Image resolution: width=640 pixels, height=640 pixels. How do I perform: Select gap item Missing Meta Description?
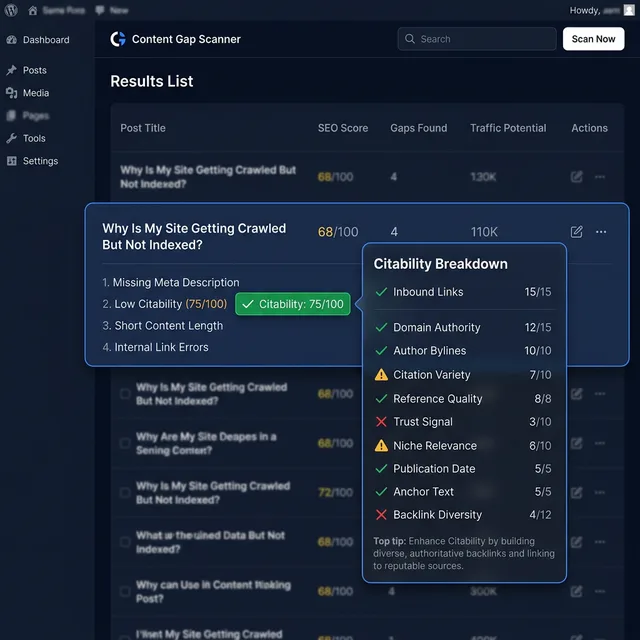pos(171,282)
